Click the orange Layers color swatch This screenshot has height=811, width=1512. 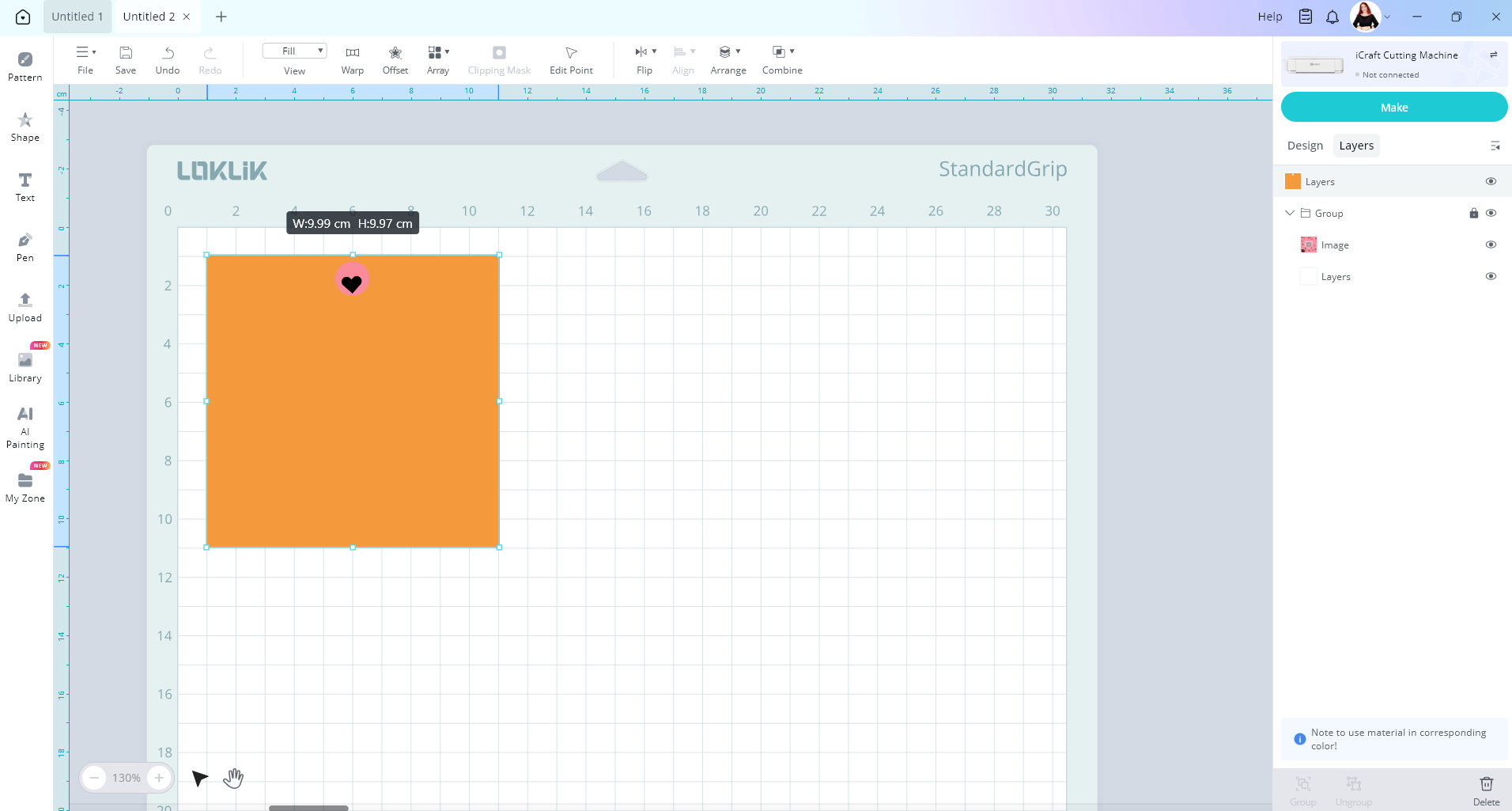1293,181
